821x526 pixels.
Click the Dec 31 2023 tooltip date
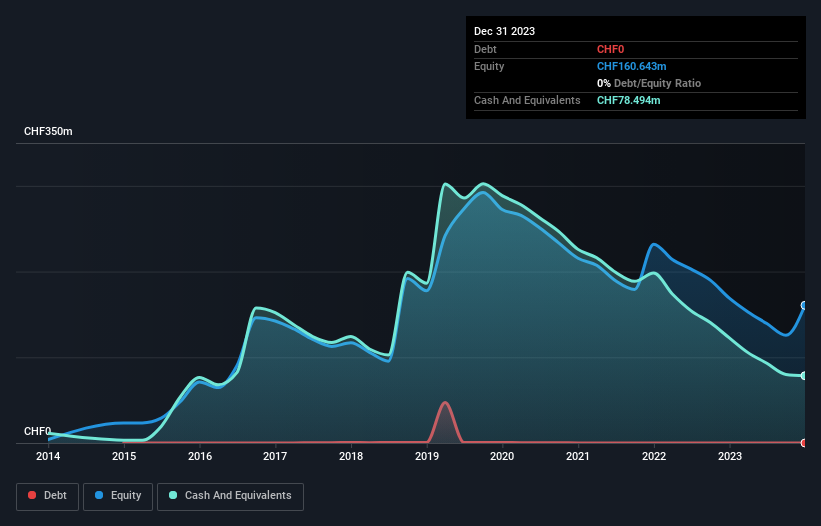(504, 31)
